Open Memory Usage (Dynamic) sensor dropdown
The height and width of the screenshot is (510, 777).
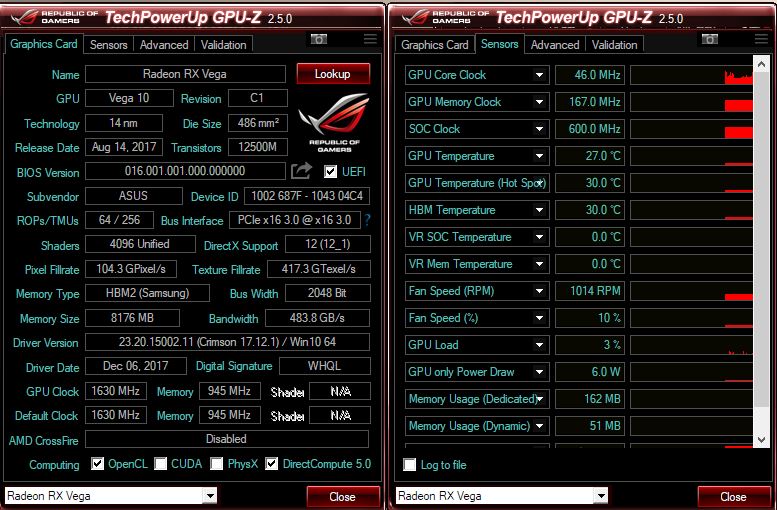coord(539,426)
